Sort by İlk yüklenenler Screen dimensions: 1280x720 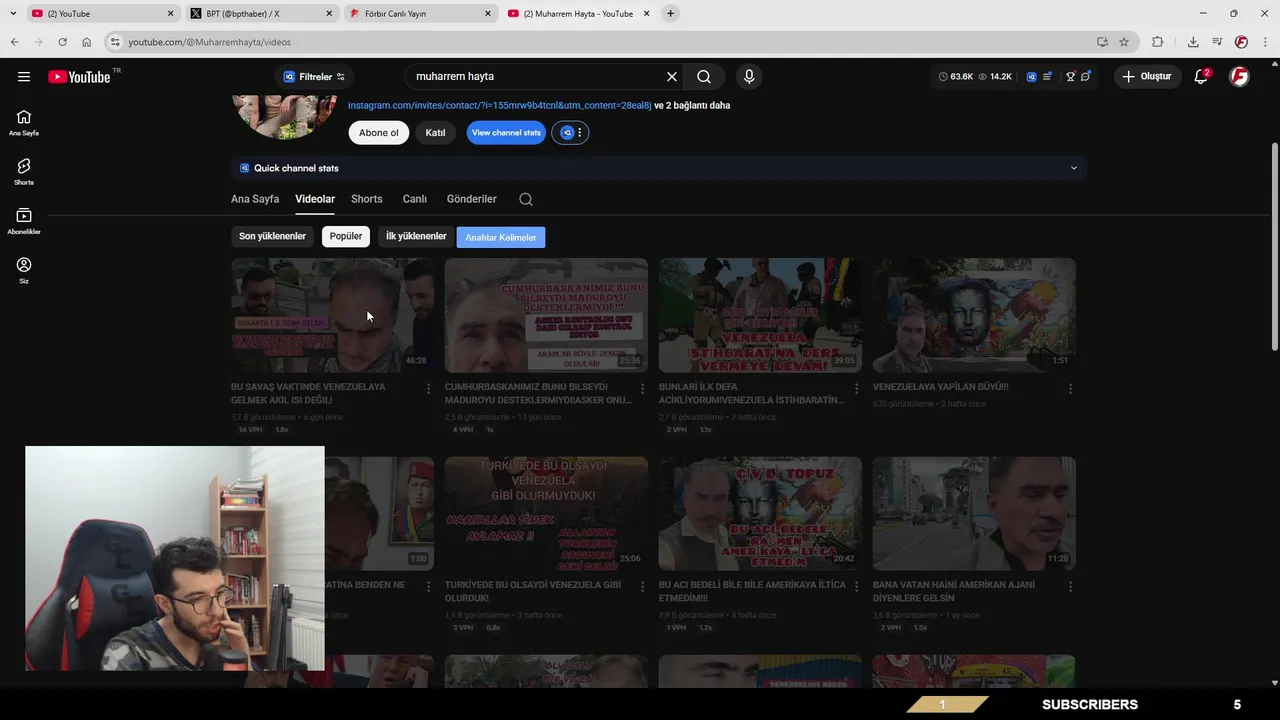[x=416, y=237]
